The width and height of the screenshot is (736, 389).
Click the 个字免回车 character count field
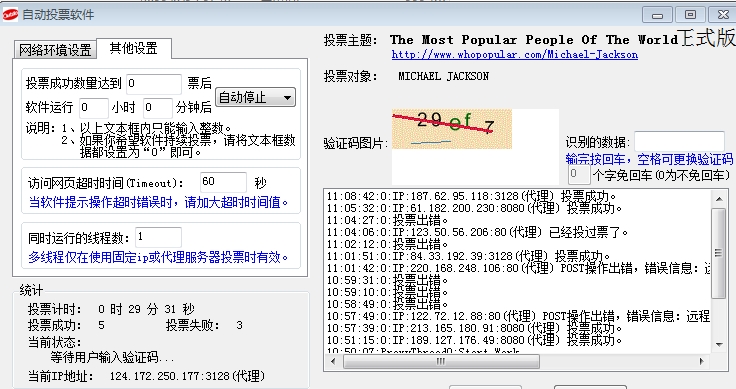[579, 175]
